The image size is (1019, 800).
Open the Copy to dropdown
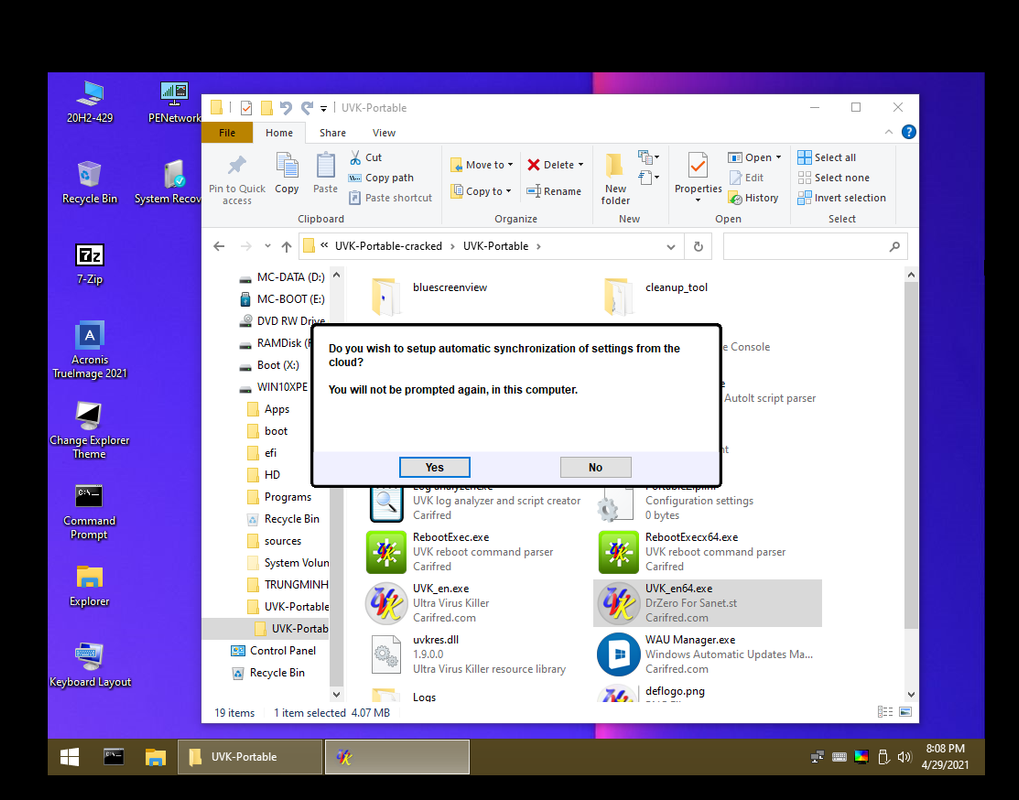pos(481,191)
